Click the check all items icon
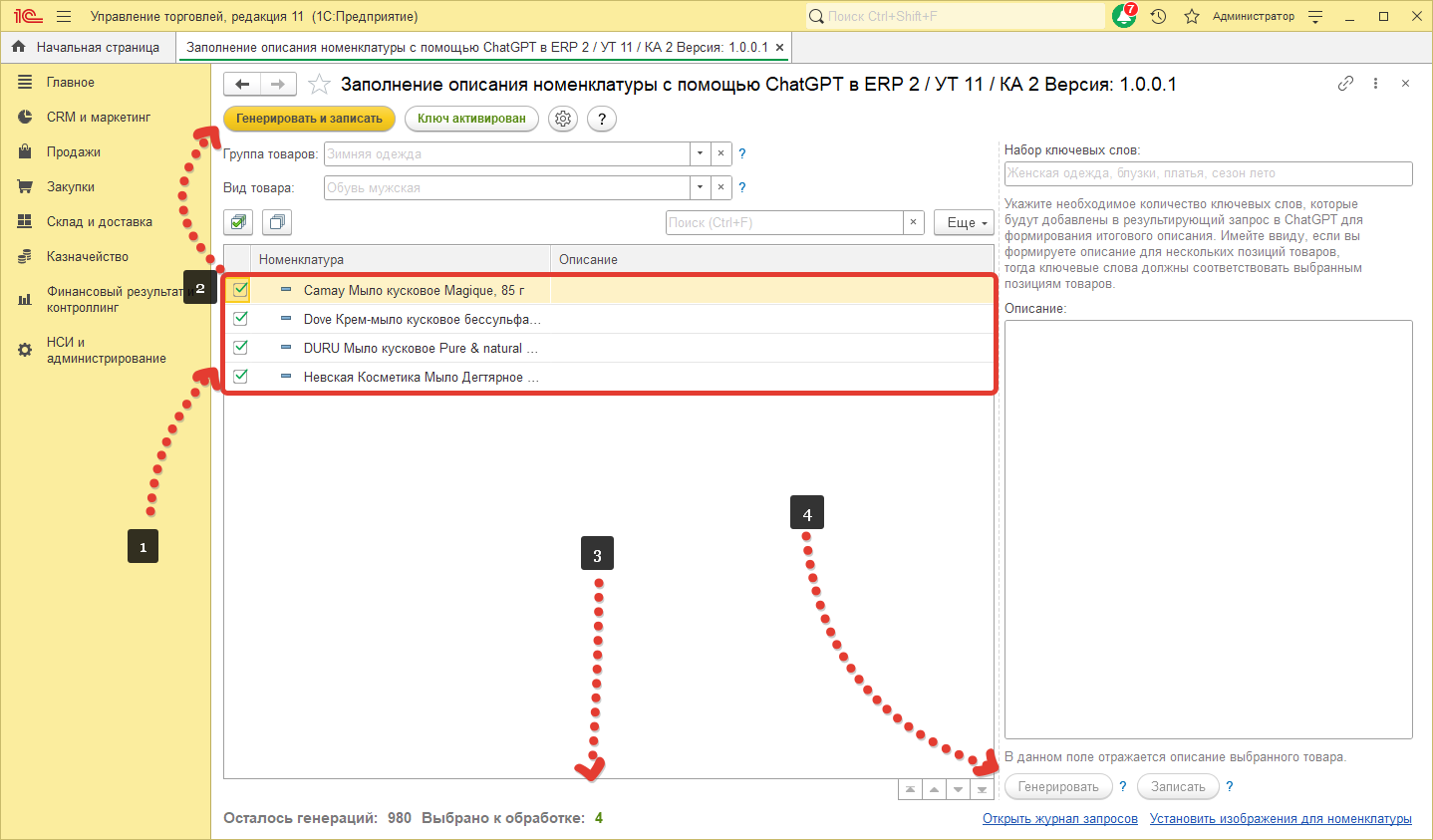The width and height of the screenshot is (1433, 840). click(x=238, y=222)
